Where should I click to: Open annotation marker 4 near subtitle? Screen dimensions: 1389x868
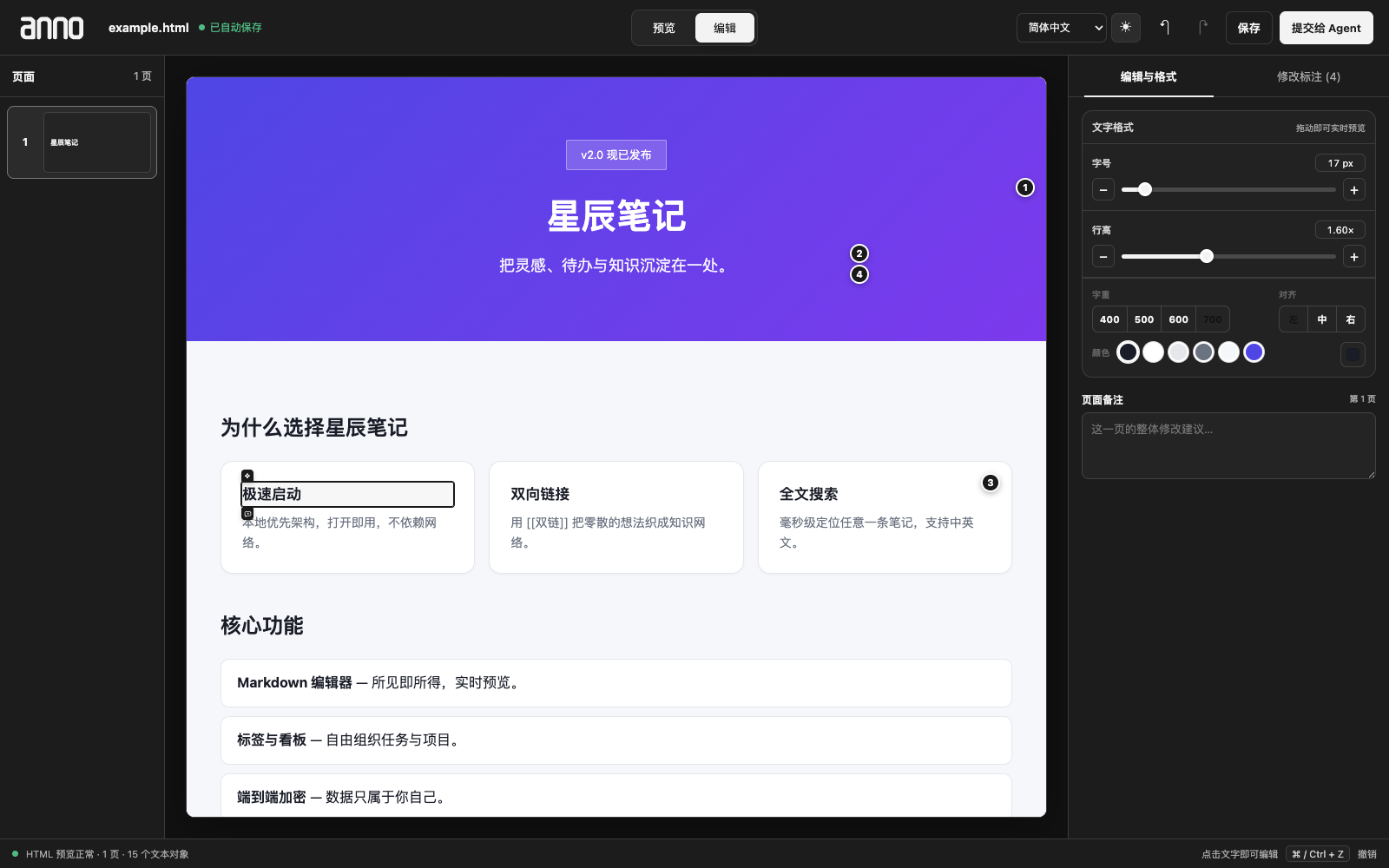[859, 274]
